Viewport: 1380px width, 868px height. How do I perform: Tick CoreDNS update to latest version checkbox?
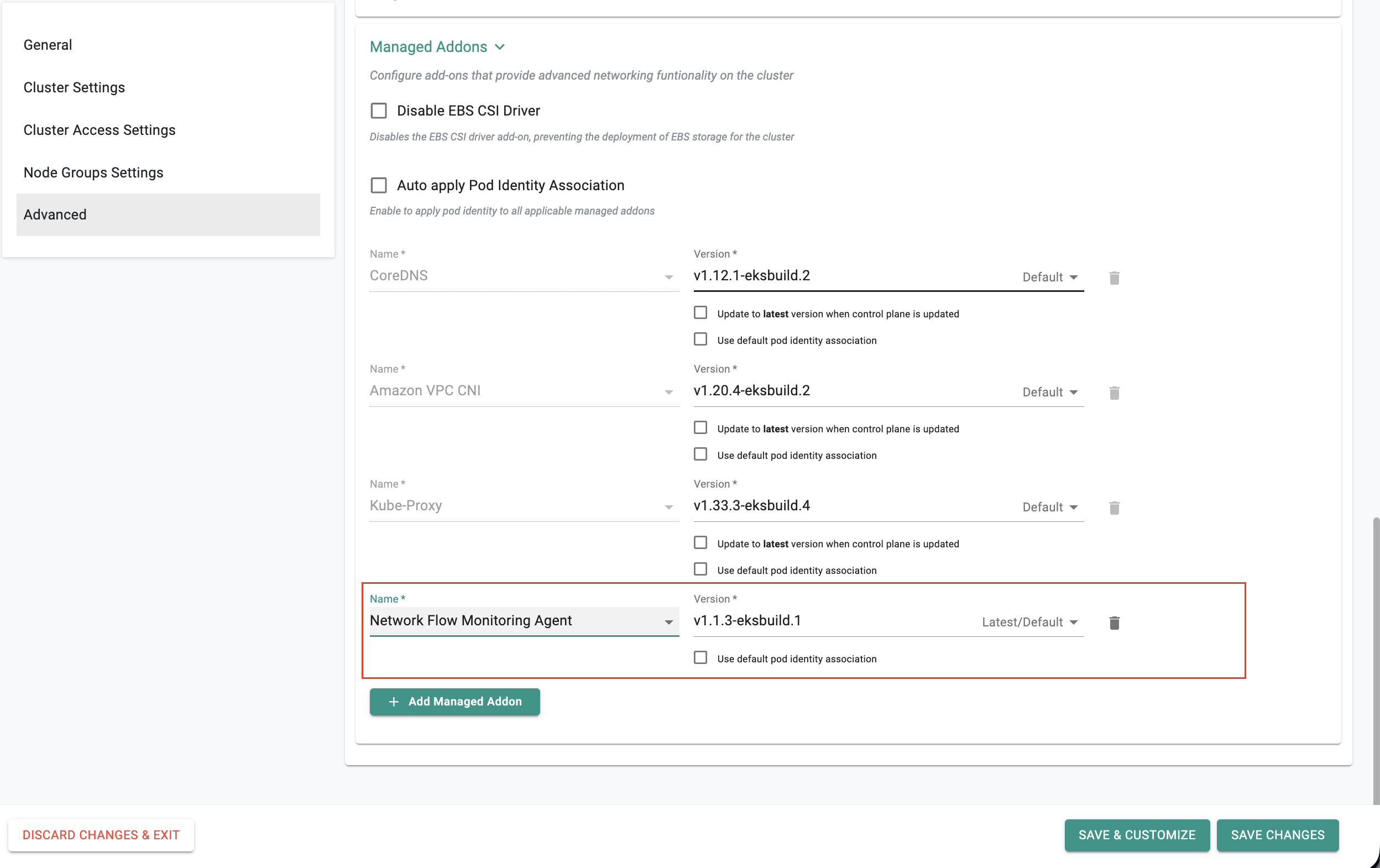(701, 313)
